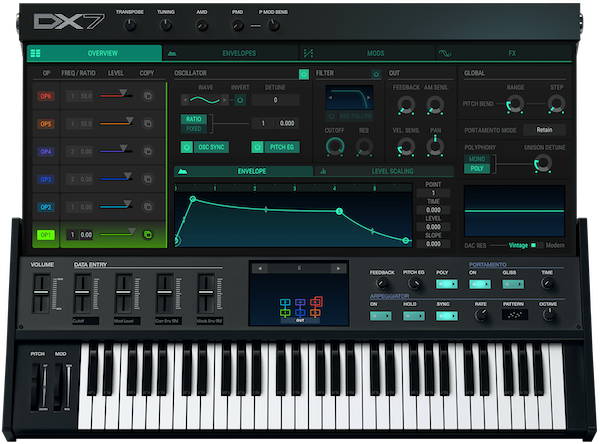Click the AM Sens knob
The image size is (600, 444).
[435, 105]
